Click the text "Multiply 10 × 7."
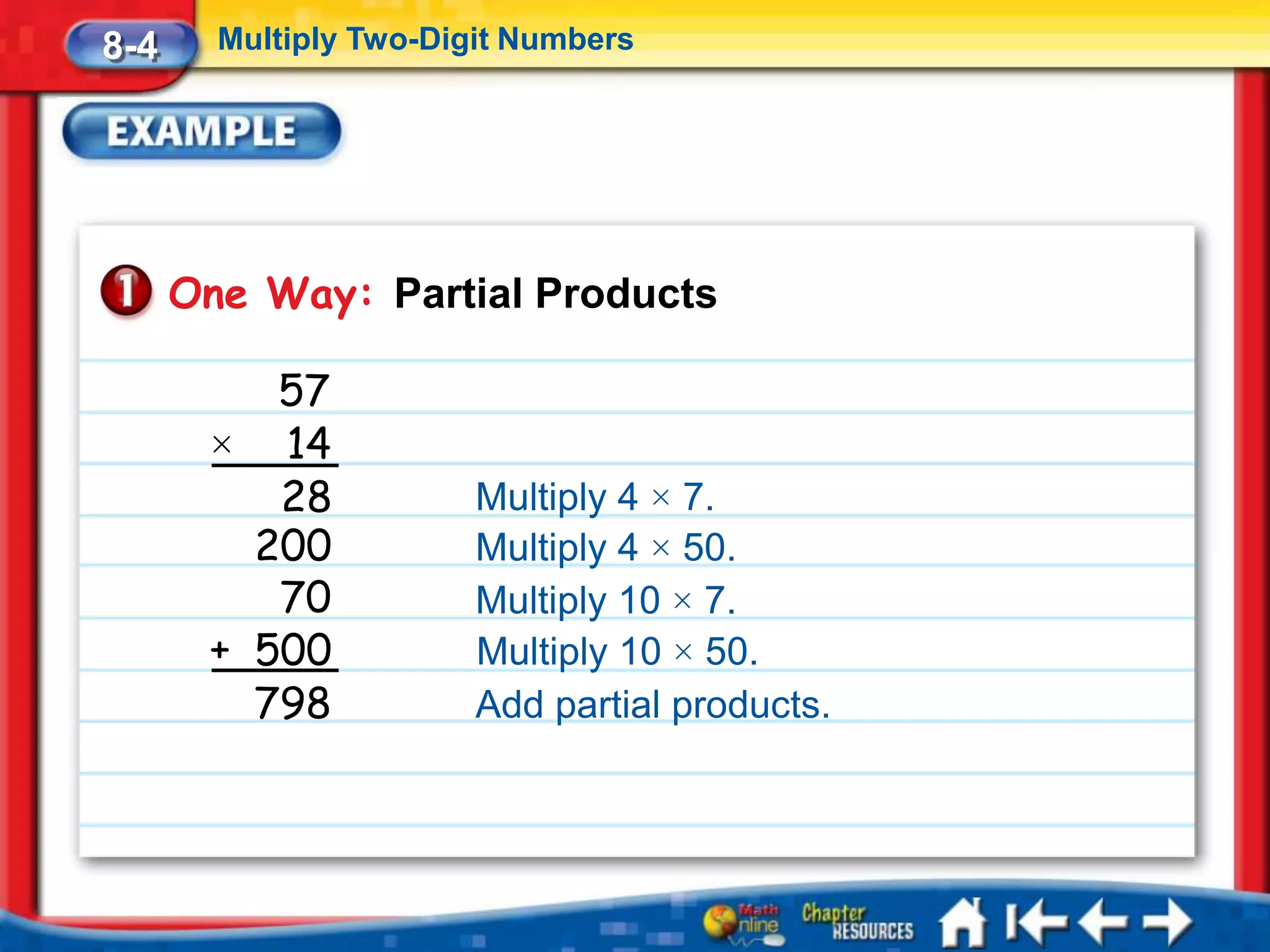The width and height of the screenshot is (1270, 952). [606, 601]
